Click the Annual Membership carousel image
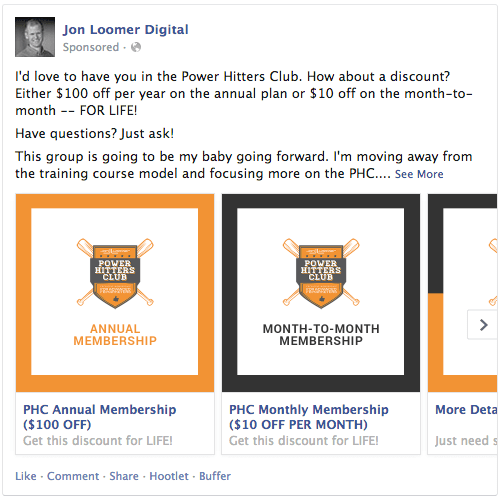This screenshot has width=503, height=497. 115,293
